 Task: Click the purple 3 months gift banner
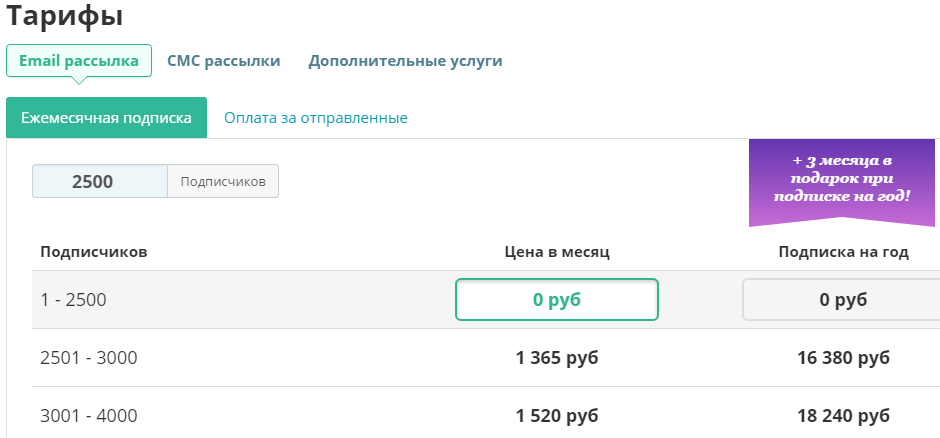[x=850, y=180]
